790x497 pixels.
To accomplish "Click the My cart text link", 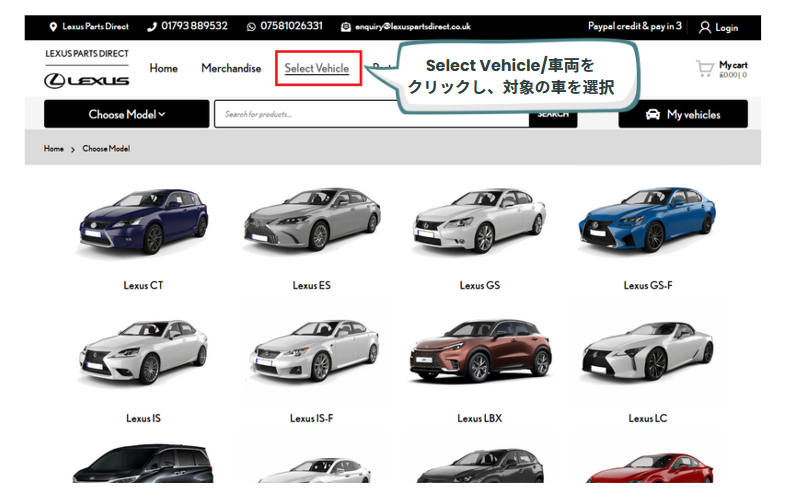I will pos(733,65).
